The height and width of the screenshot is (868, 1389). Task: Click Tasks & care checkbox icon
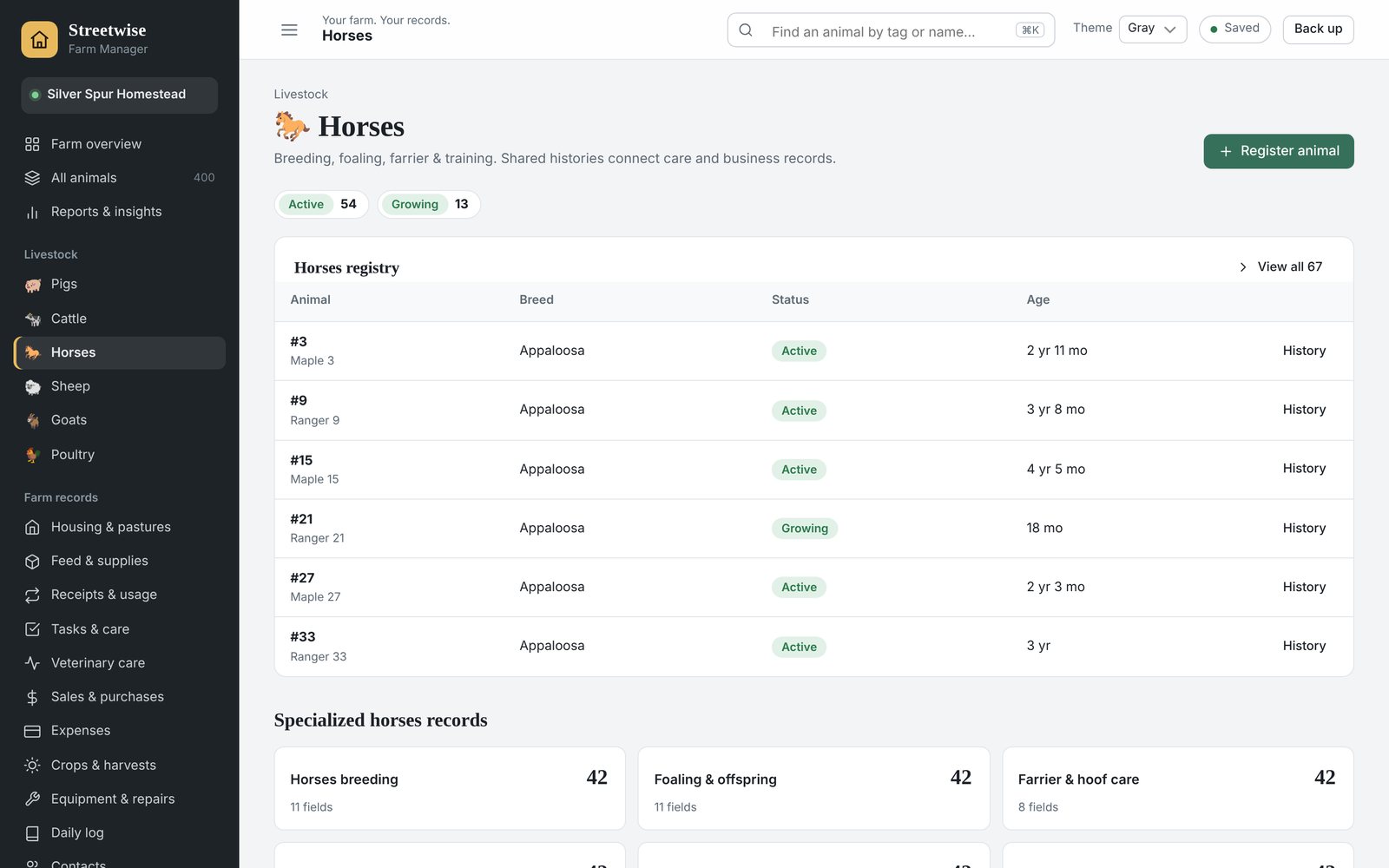32,629
